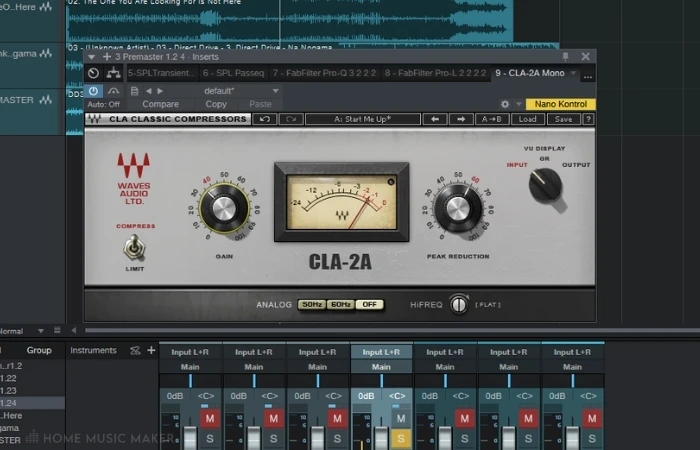Screen dimensions: 700x450
Task: Flip the Compress/Limit toggle switch
Action: [x=134, y=247]
